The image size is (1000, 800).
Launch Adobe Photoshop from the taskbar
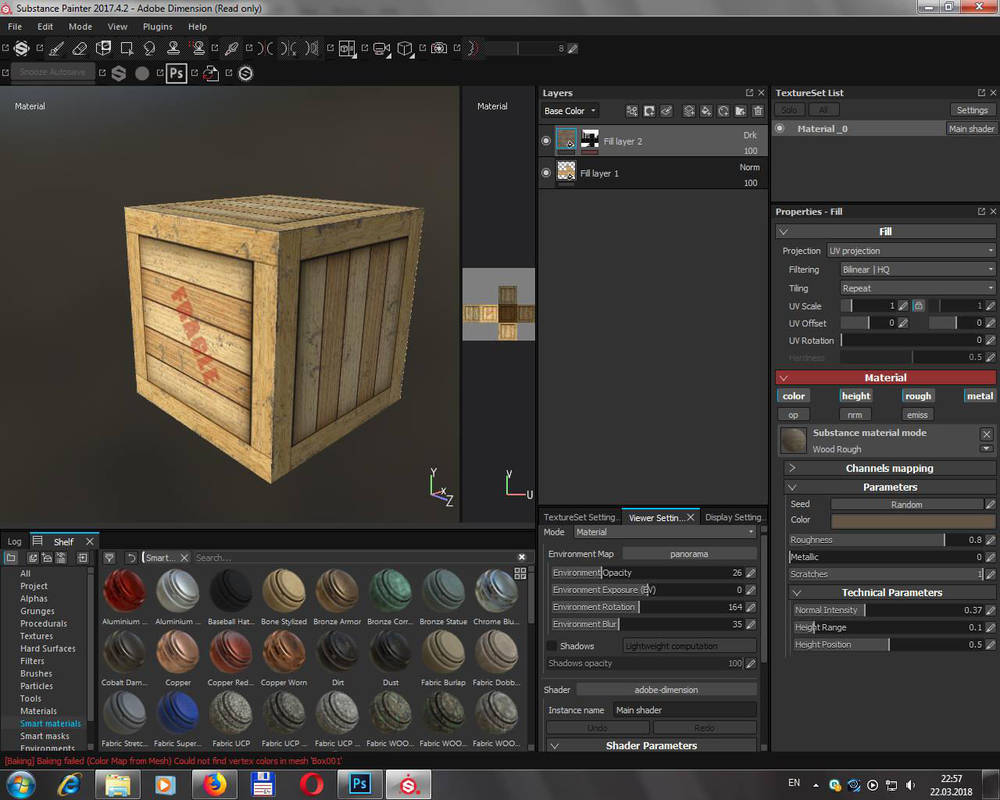point(360,783)
